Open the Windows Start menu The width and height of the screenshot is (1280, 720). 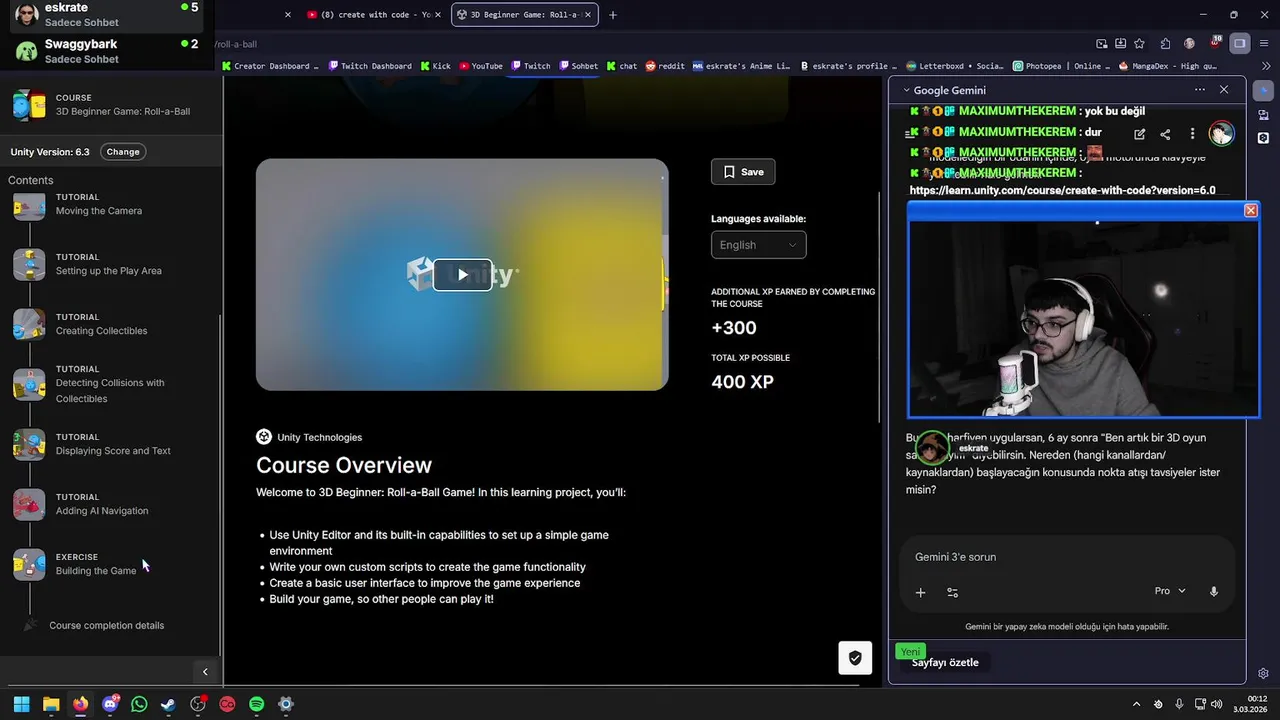(x=21, y=704)
